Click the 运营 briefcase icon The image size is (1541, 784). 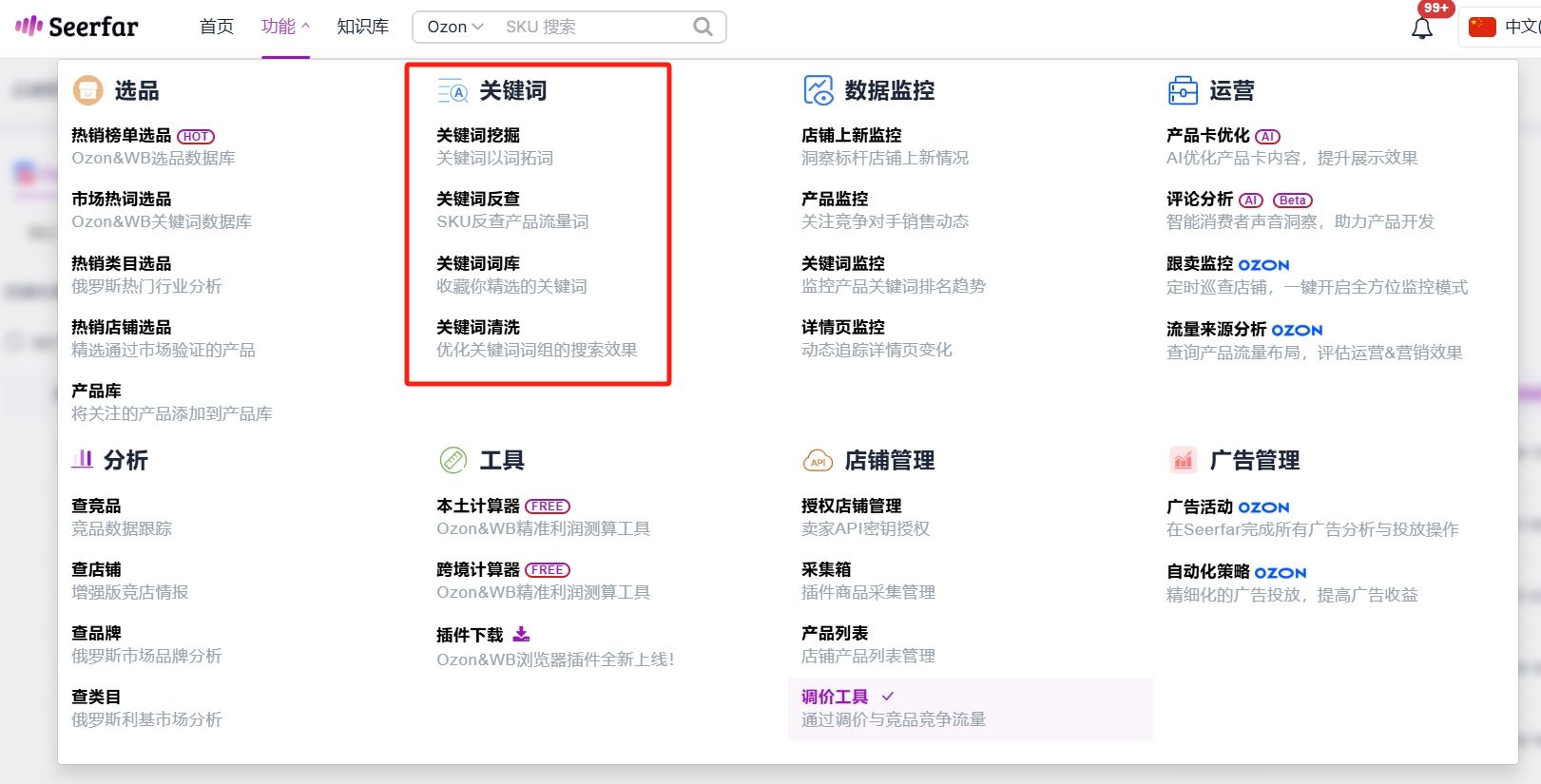click(x=1183, y=90)
